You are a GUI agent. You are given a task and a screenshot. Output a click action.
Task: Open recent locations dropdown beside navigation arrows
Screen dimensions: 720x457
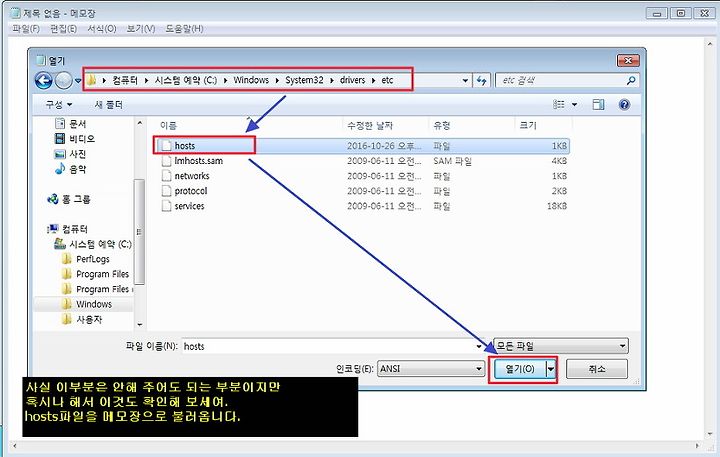click(78, 81)
